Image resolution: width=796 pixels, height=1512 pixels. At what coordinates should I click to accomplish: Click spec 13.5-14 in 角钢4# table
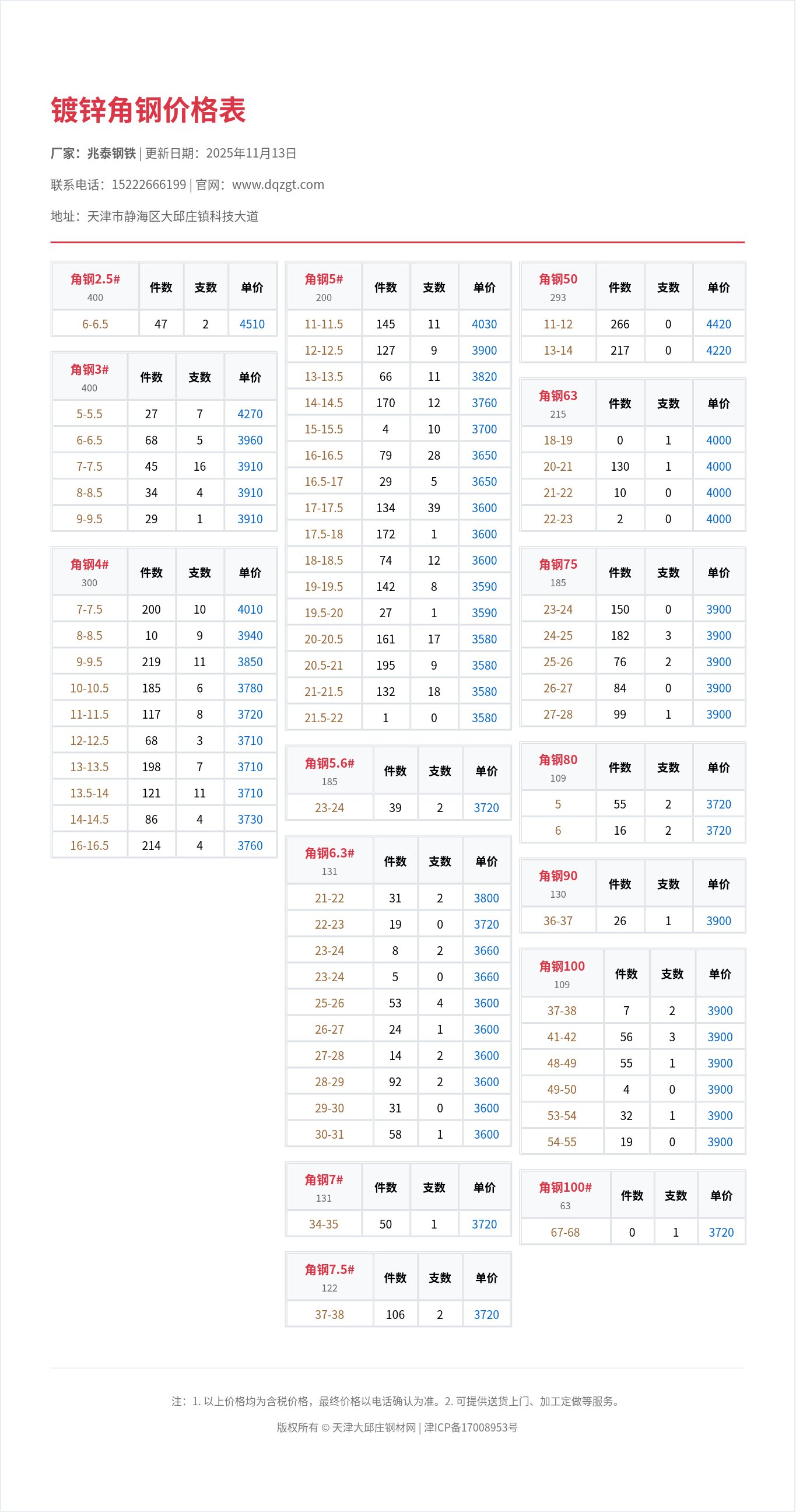90,793
